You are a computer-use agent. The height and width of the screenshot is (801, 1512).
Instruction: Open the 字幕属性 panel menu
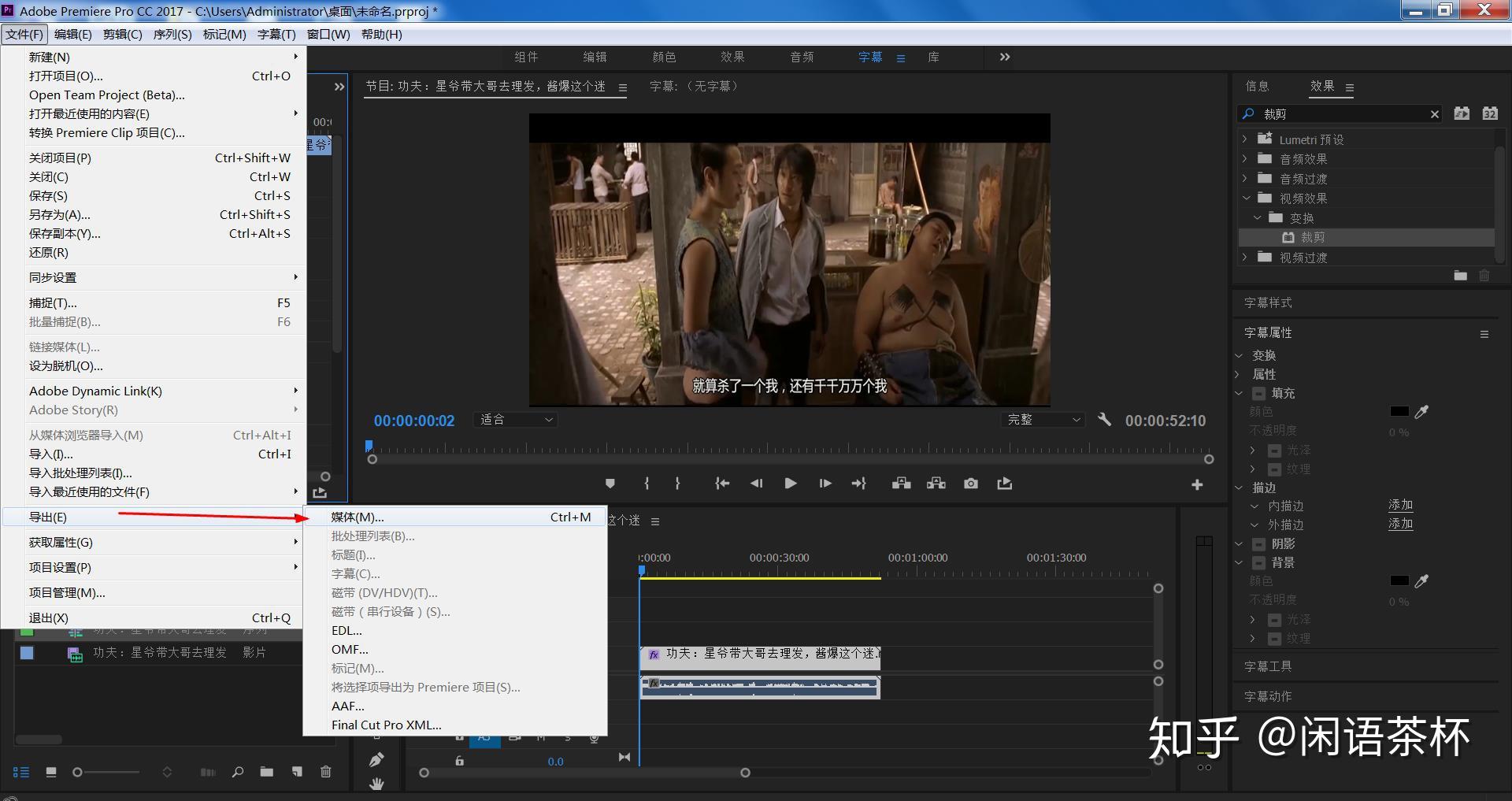click(x=1484, y=334)
